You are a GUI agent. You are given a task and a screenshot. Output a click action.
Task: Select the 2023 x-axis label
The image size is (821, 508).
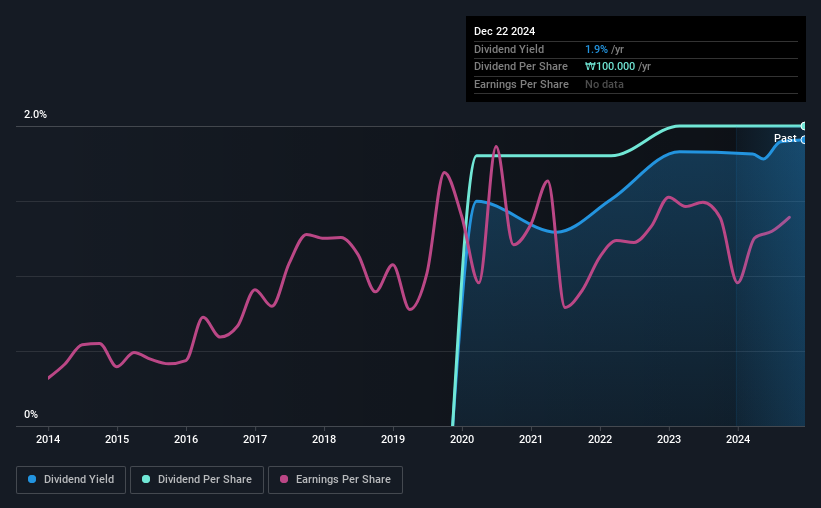click(669, 439)
